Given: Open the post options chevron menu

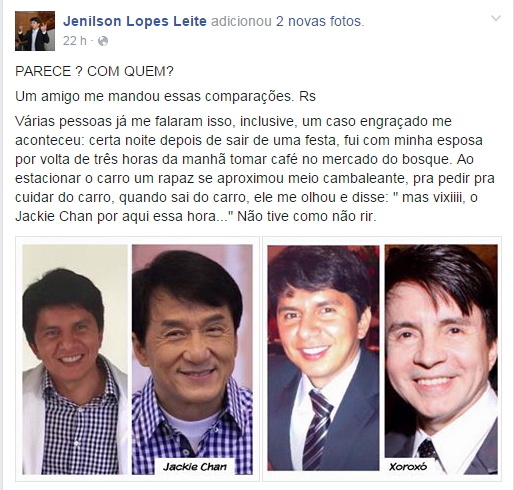Looking at the screenshot, I should tap(496, 18).
